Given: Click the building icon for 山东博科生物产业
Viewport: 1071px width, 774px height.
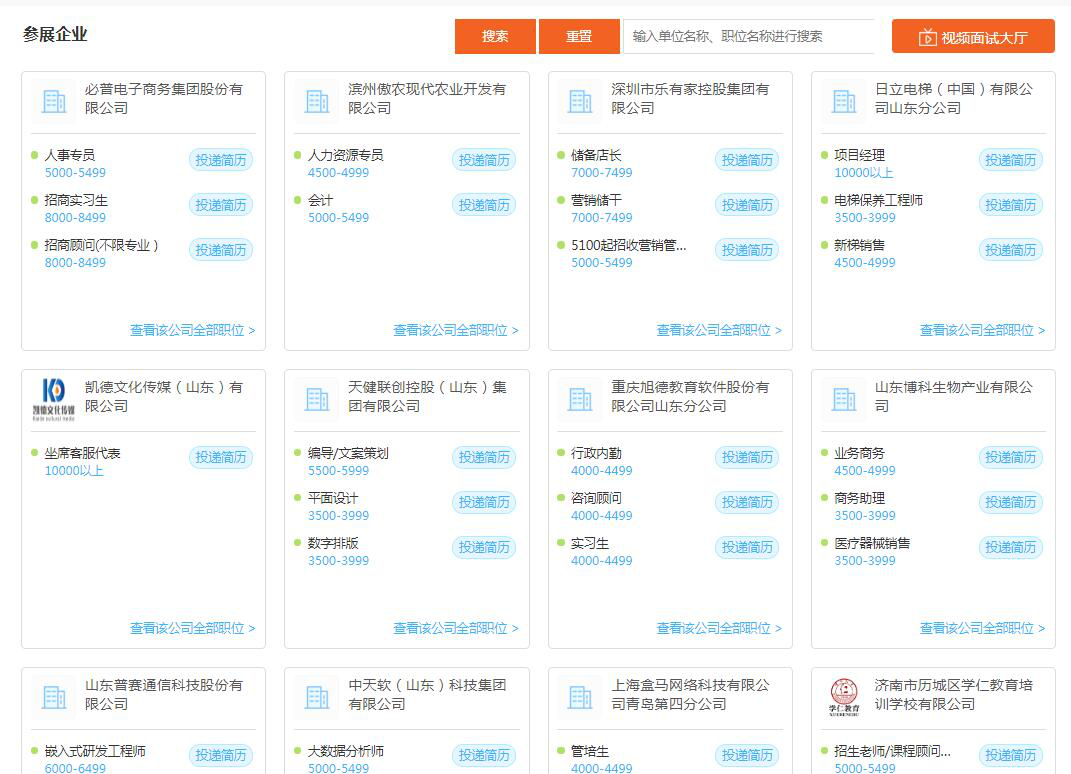Looking at the screenshot, I should click(844, 399).
